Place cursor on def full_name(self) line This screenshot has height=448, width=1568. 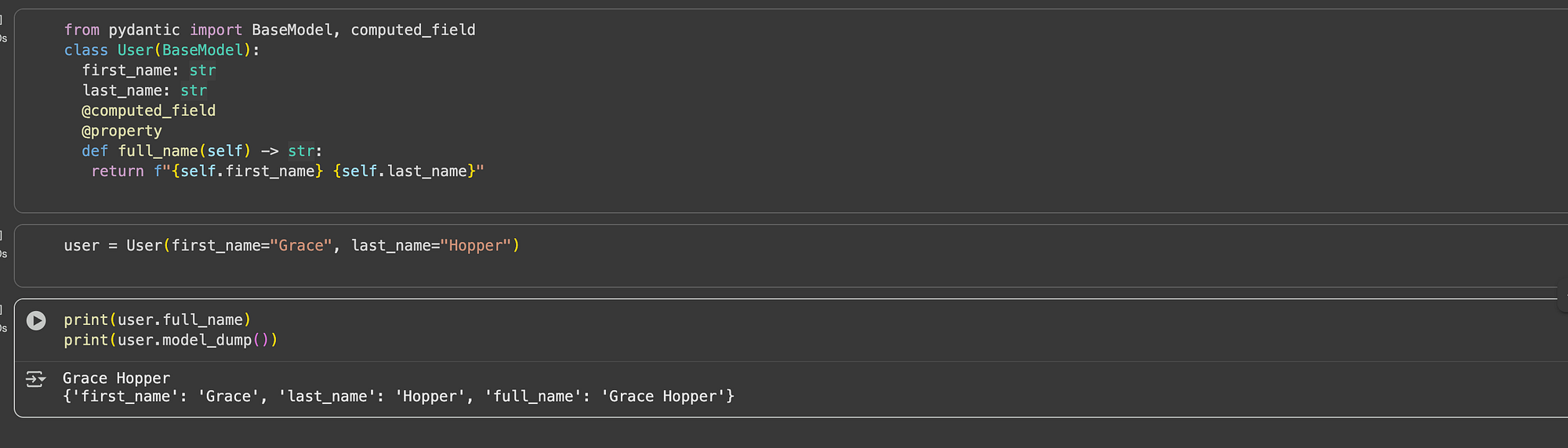point(202,151)
